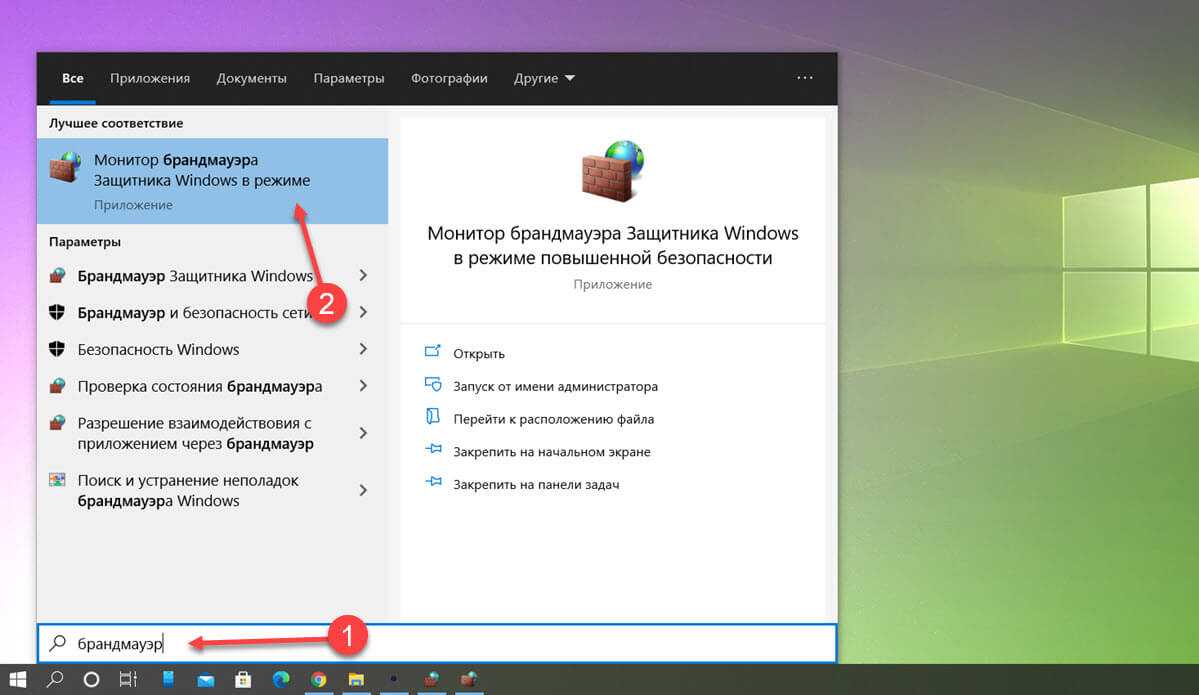The width and height of the screenshot is (1199, 695).
Task: Switch to the Приложения tab
Action: (x=150, y=78)
